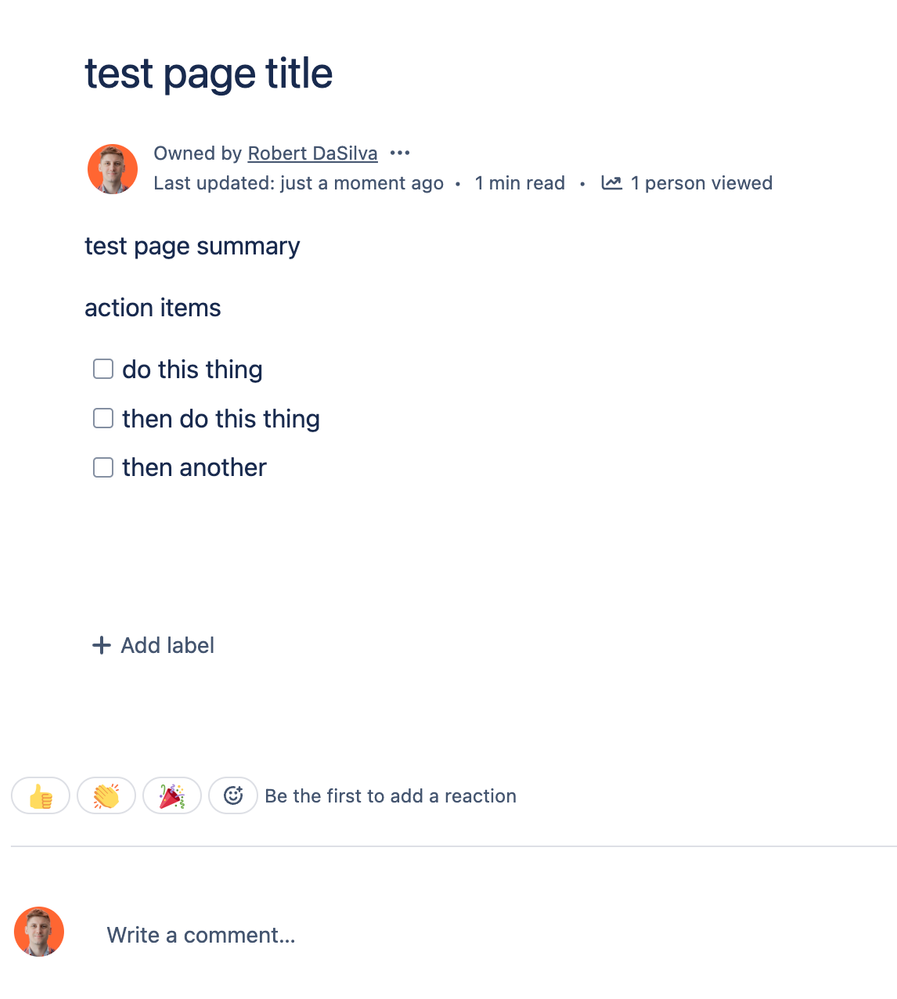Click Robert DaSilva's profile avatar

click(x=112, y=168)
